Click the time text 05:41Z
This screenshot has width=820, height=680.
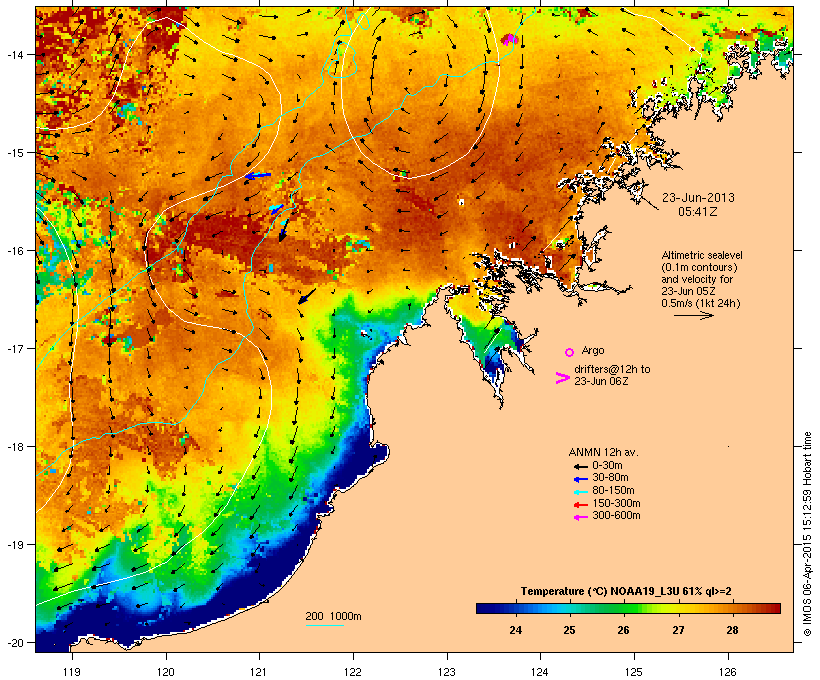698,212
